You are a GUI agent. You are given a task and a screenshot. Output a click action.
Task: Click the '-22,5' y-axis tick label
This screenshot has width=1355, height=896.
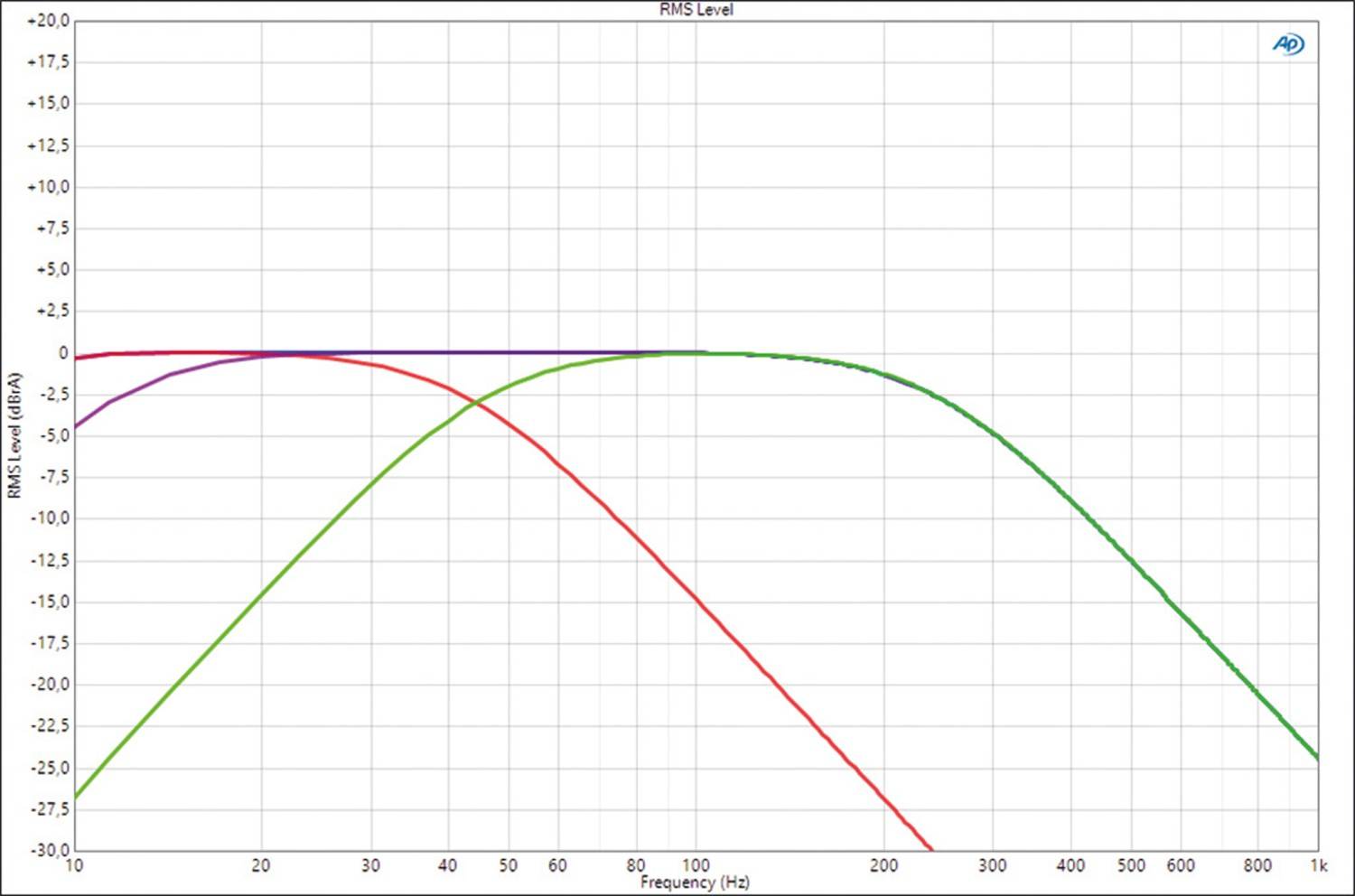tap(50, 725)
